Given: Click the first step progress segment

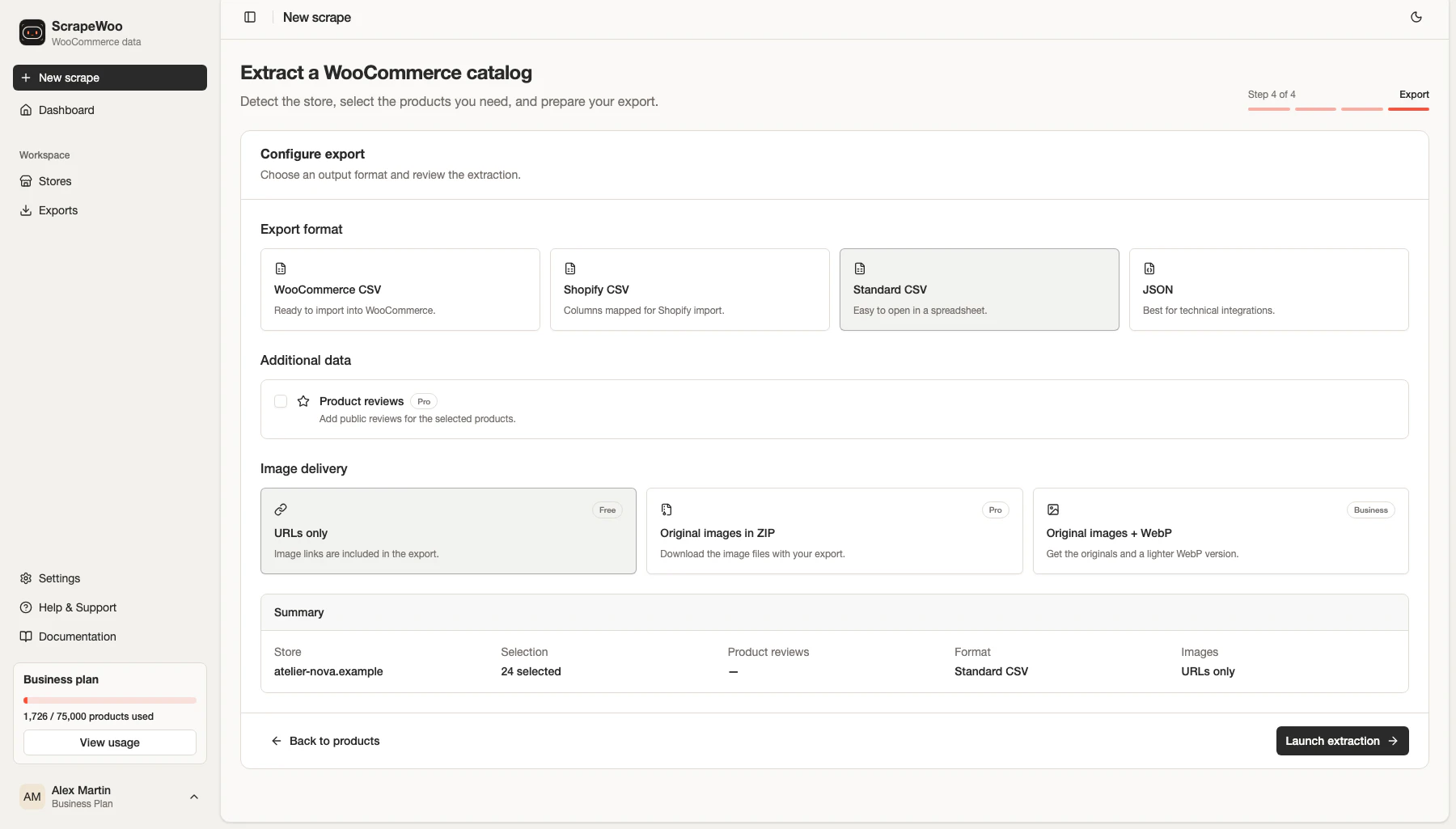Looking at the screenshot, I should tap(1268, 108).
